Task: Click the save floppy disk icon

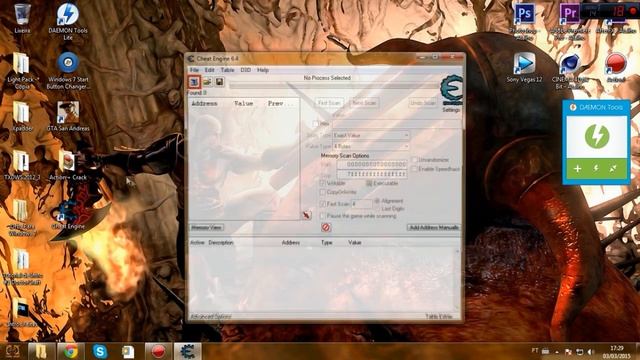Action: click(x=220, y=82)
